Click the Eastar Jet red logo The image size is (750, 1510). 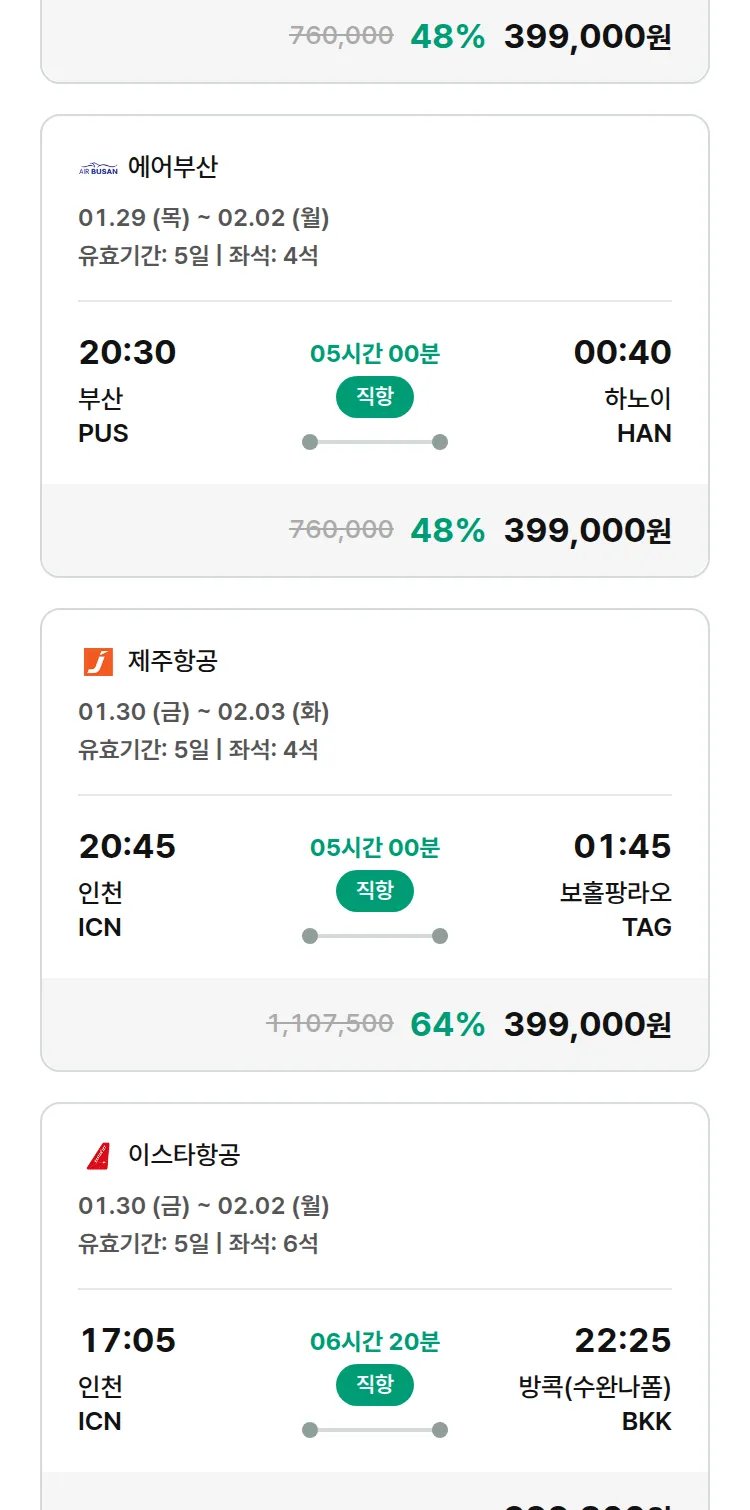pyautogui.click(x=98, y=1156)
